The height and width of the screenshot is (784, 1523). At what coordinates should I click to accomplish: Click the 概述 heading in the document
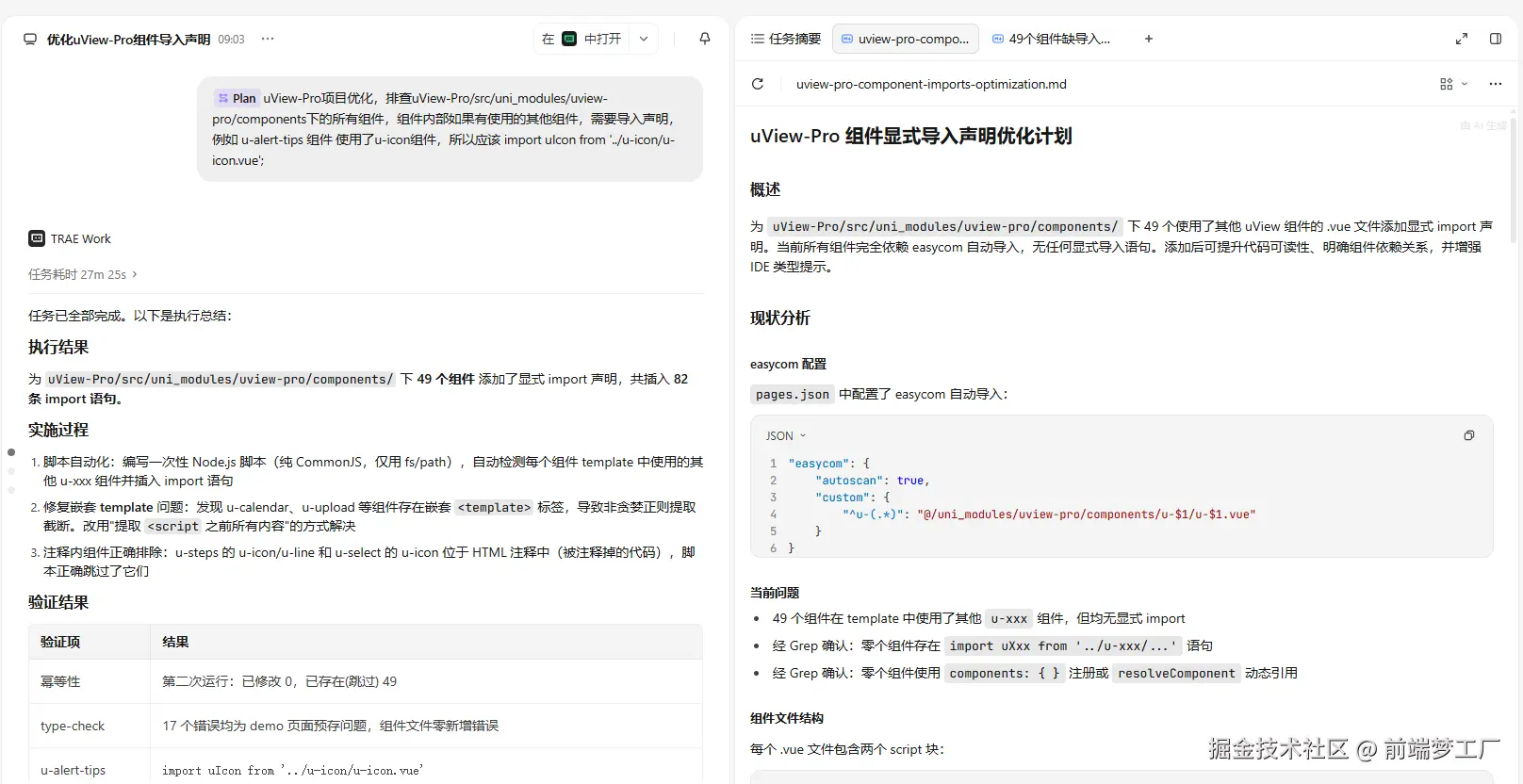[x=765, y=189]
